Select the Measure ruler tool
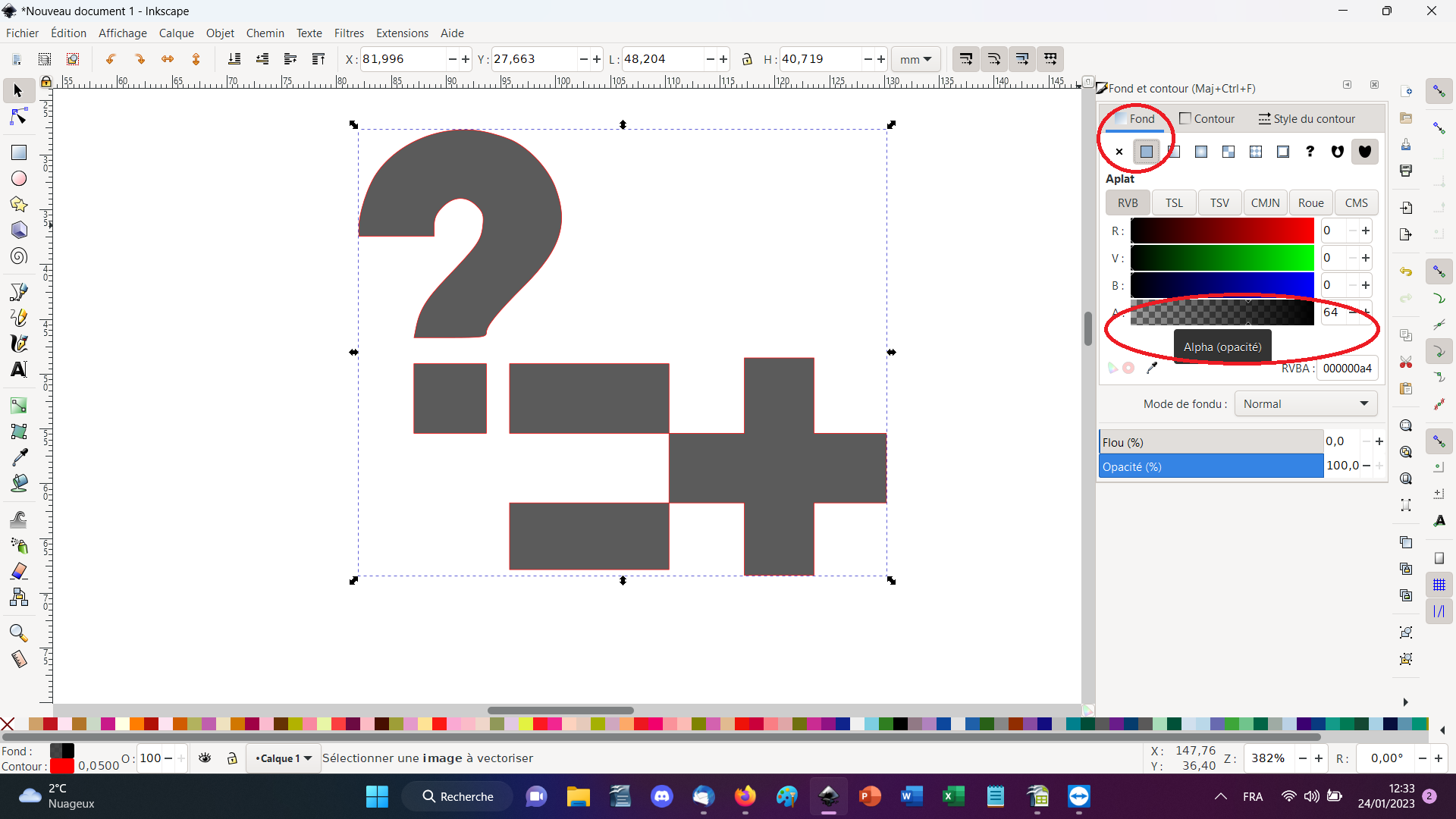Image resolution: width=1456 pixels, height=819 pixels. click(x=19, y=659)
